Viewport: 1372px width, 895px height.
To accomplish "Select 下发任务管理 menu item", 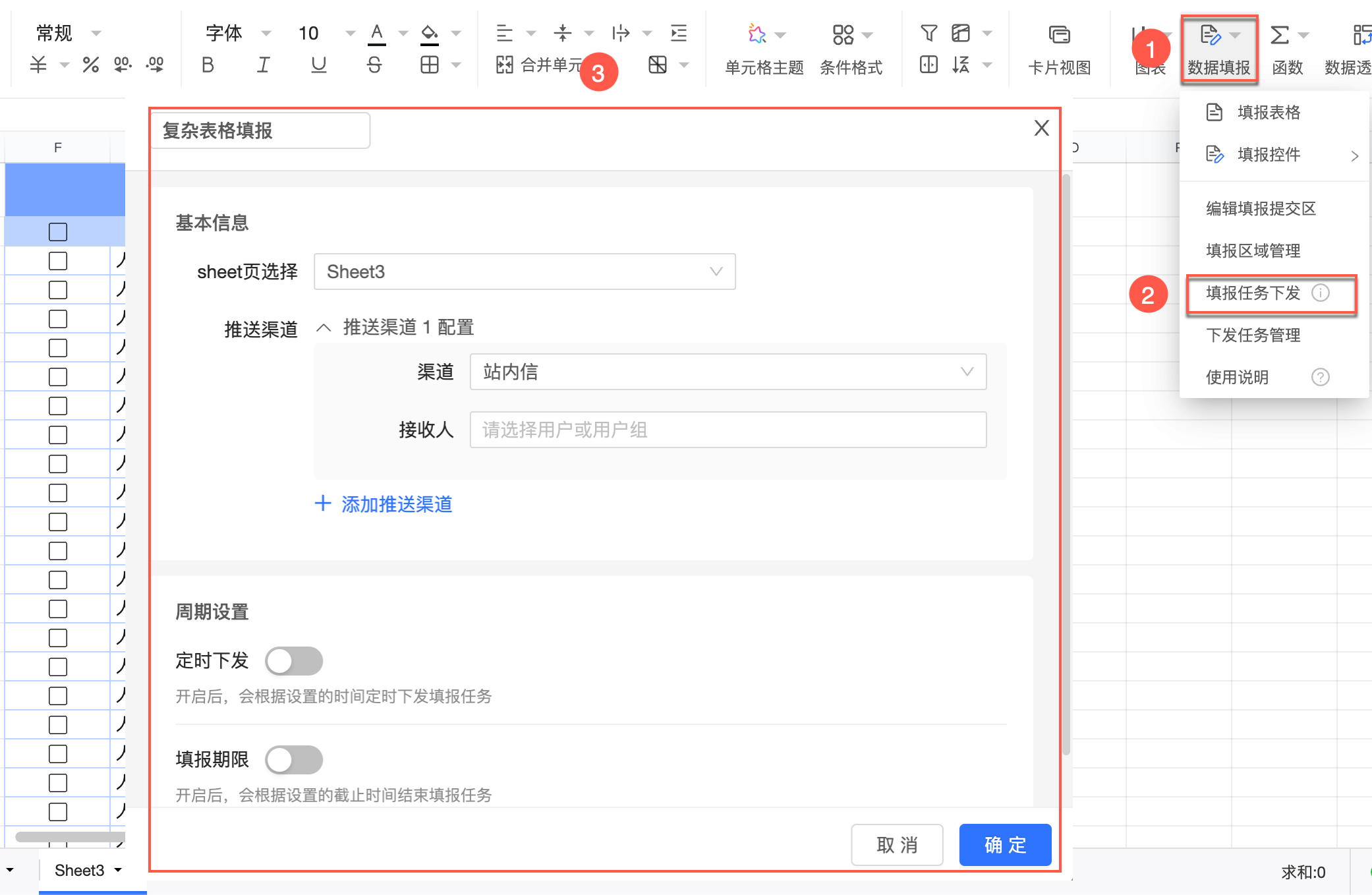I will tap(1274, 335).
